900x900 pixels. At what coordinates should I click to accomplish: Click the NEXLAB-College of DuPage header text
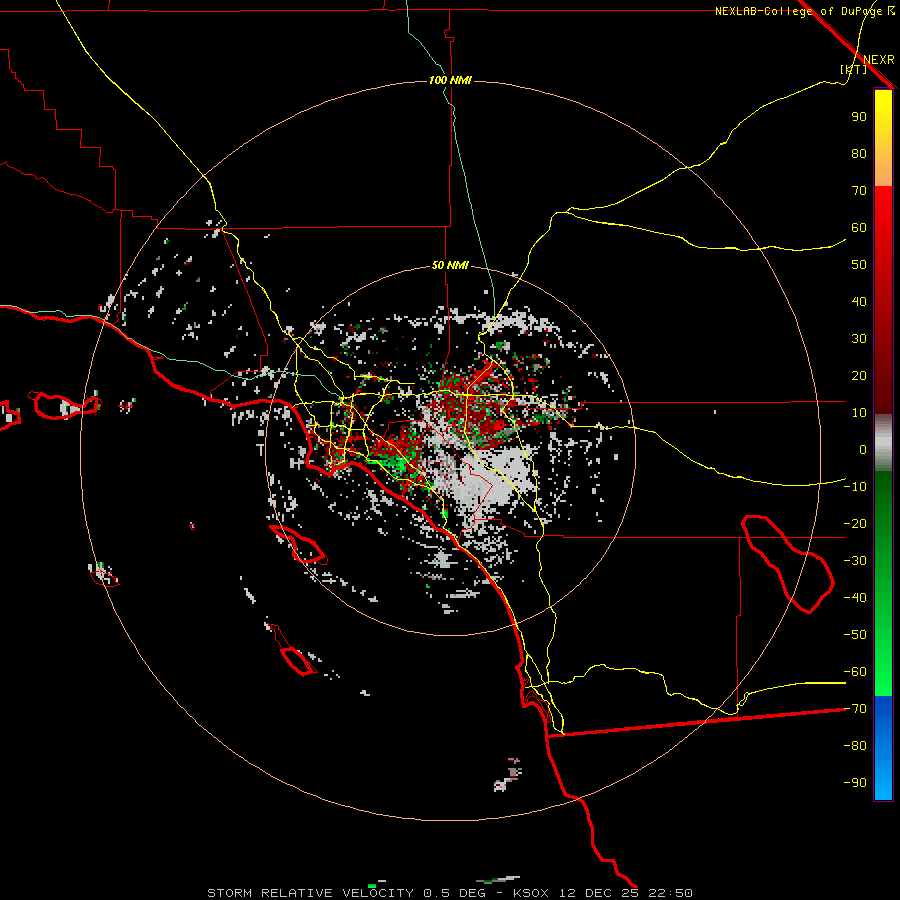coord(804,11)
